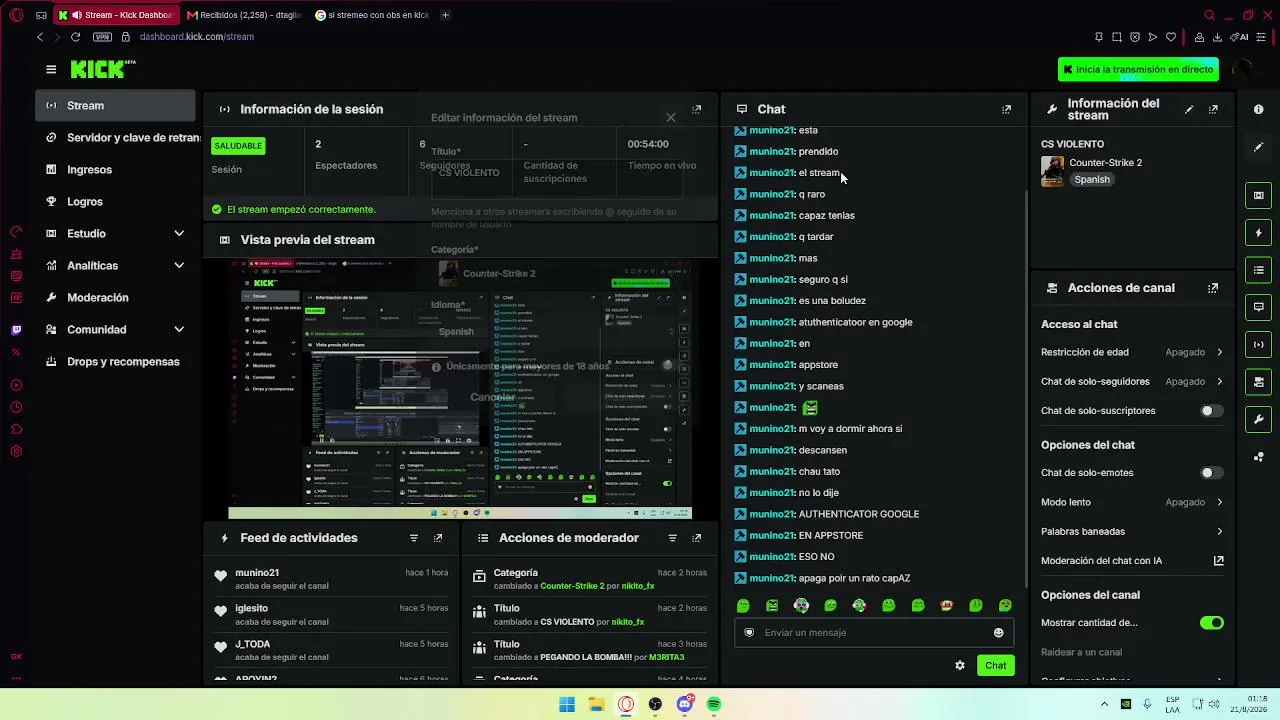Open Drops y recompensas in the sidebar

tap(115, 361)
